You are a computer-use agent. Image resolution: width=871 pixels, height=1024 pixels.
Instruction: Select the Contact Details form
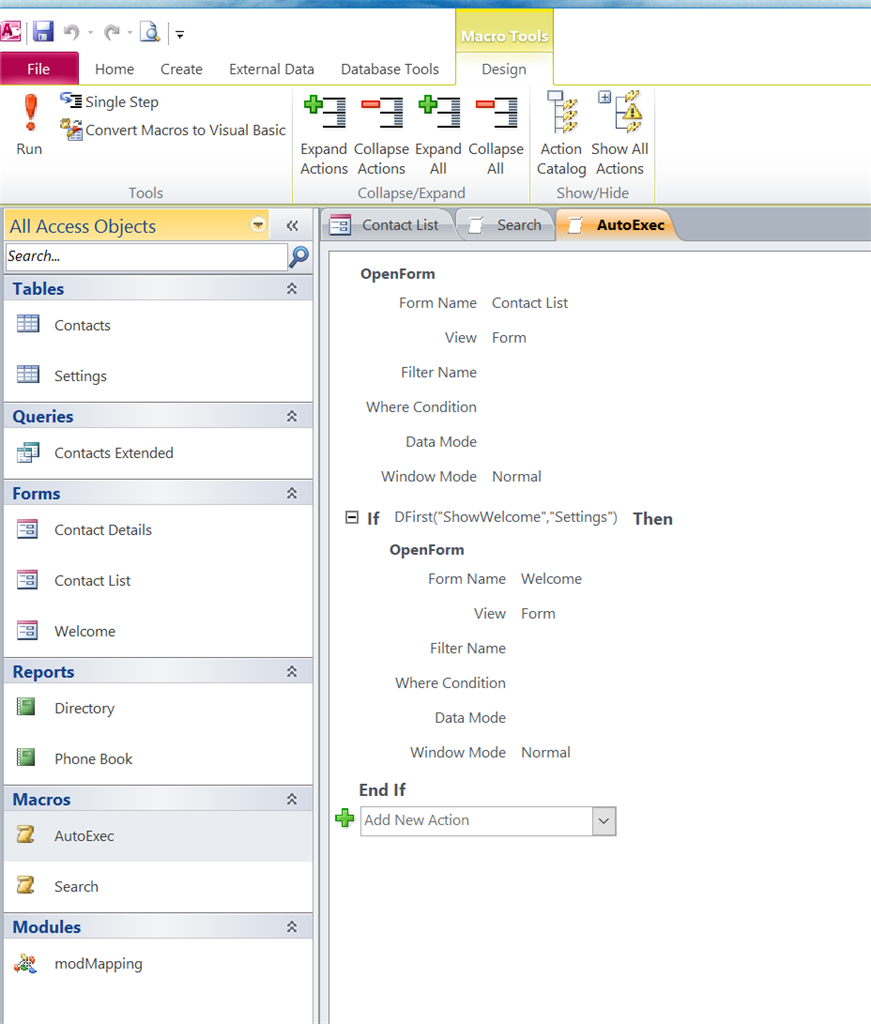click(x=158, y=530)
